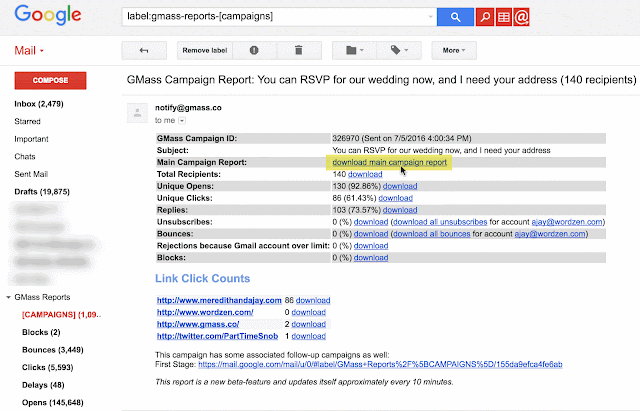Image resolution: width=640 pixels, height=411 pixels.
Task: Open the First Stage follow-up campaign link
Action: [380, 364]
